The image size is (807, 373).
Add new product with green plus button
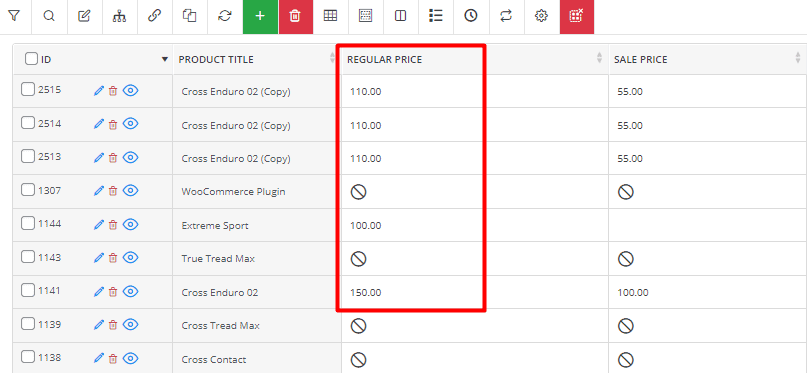coord(260,16)
